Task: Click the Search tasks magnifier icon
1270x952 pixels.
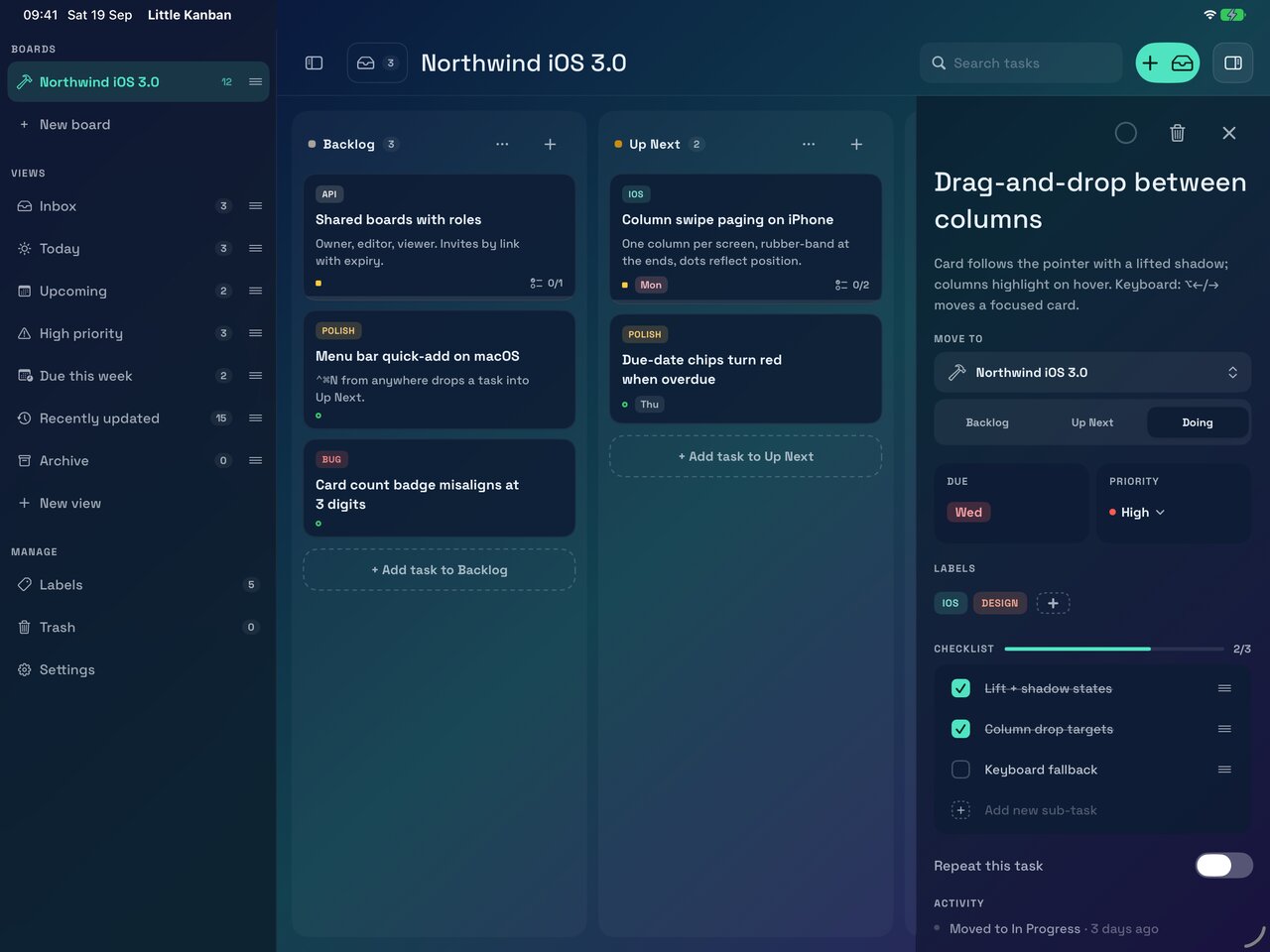Action: pyautogui.click(x=939, y=62)
